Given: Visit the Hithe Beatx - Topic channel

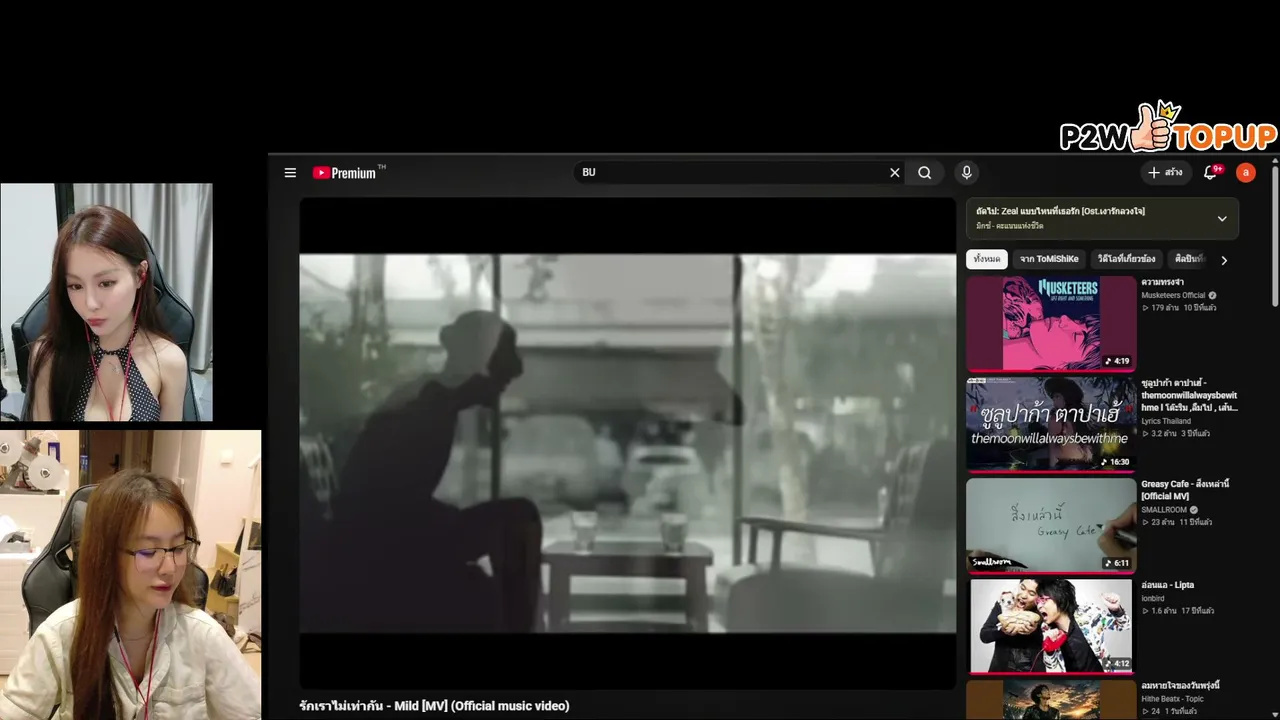Looking at the screenshot, I should (x=1170, y=699).
